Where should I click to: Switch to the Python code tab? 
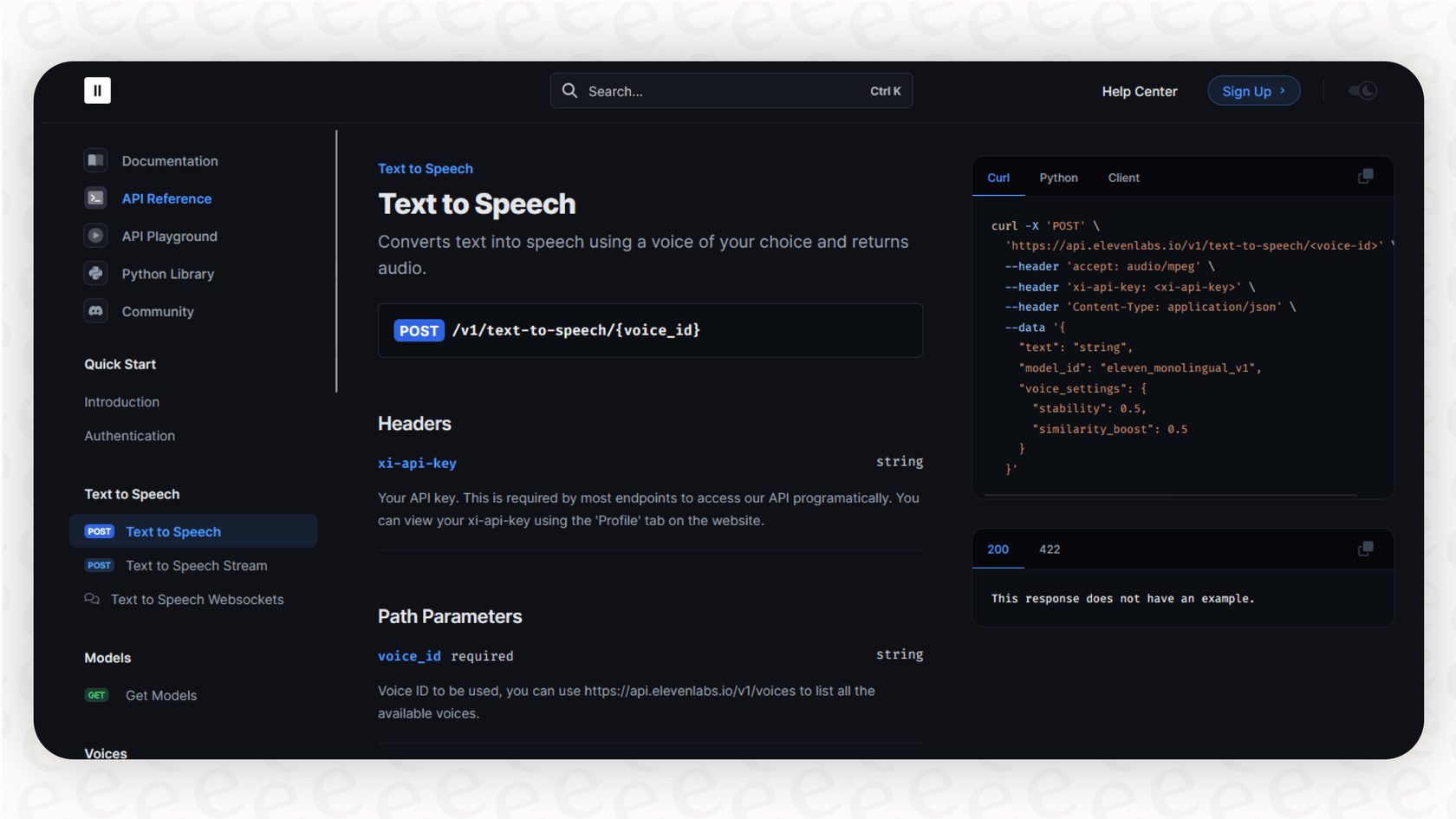tap(1058, 177)
